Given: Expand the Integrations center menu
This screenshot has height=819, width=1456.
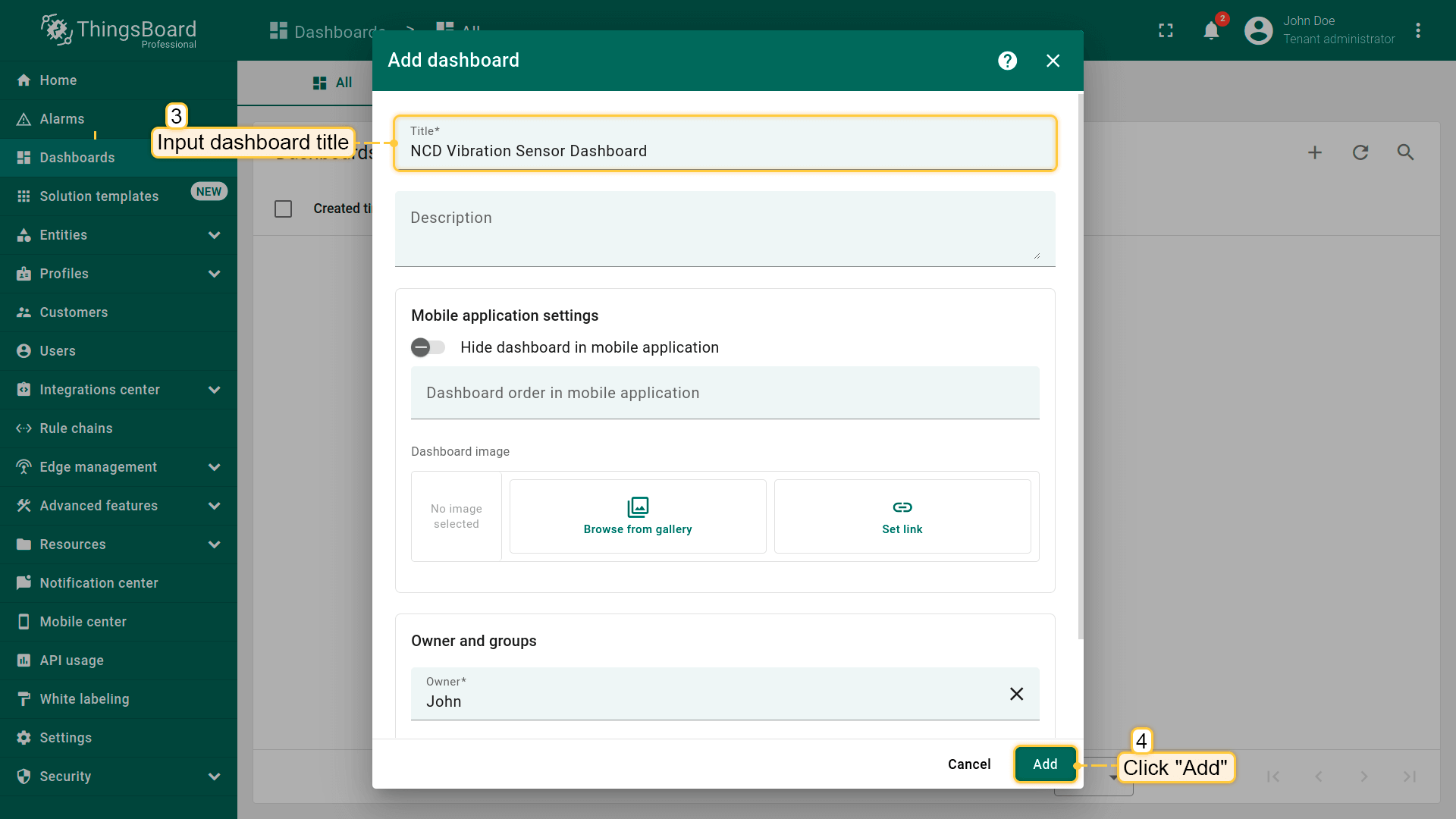Looking at the screenshot, I should 214,390.
